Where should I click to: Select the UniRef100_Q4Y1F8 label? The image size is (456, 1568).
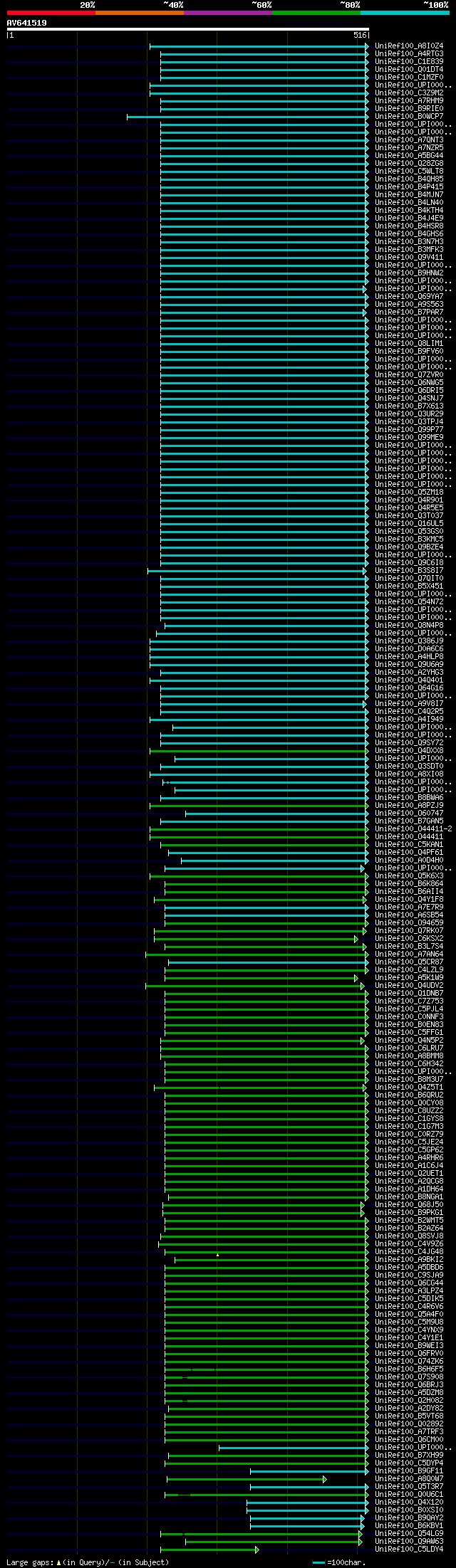(x=409, y=899)
